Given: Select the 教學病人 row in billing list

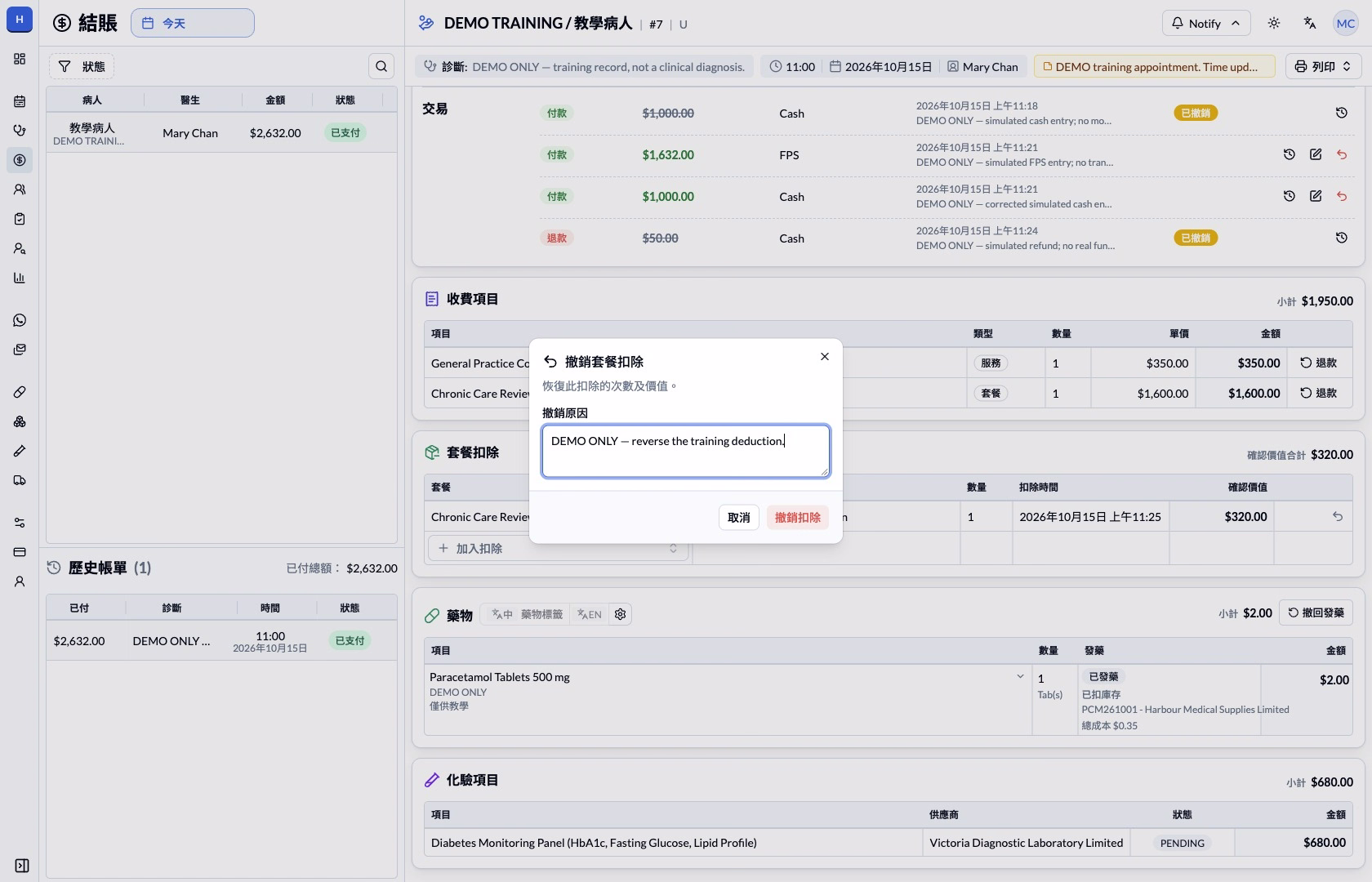Looking at the screenshot, I should pos(221,133).
